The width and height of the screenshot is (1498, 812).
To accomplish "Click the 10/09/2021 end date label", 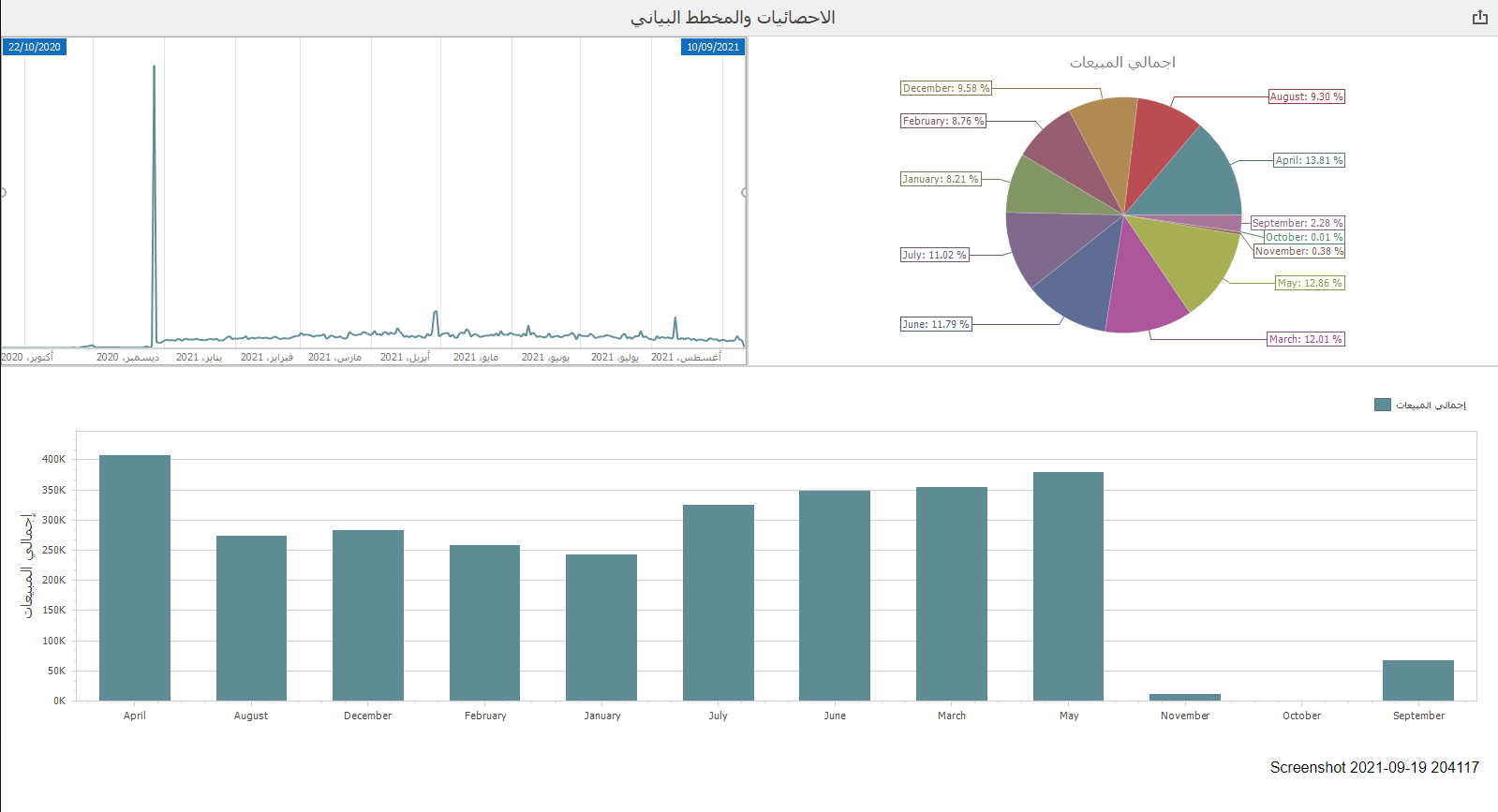I will (713, 47).
